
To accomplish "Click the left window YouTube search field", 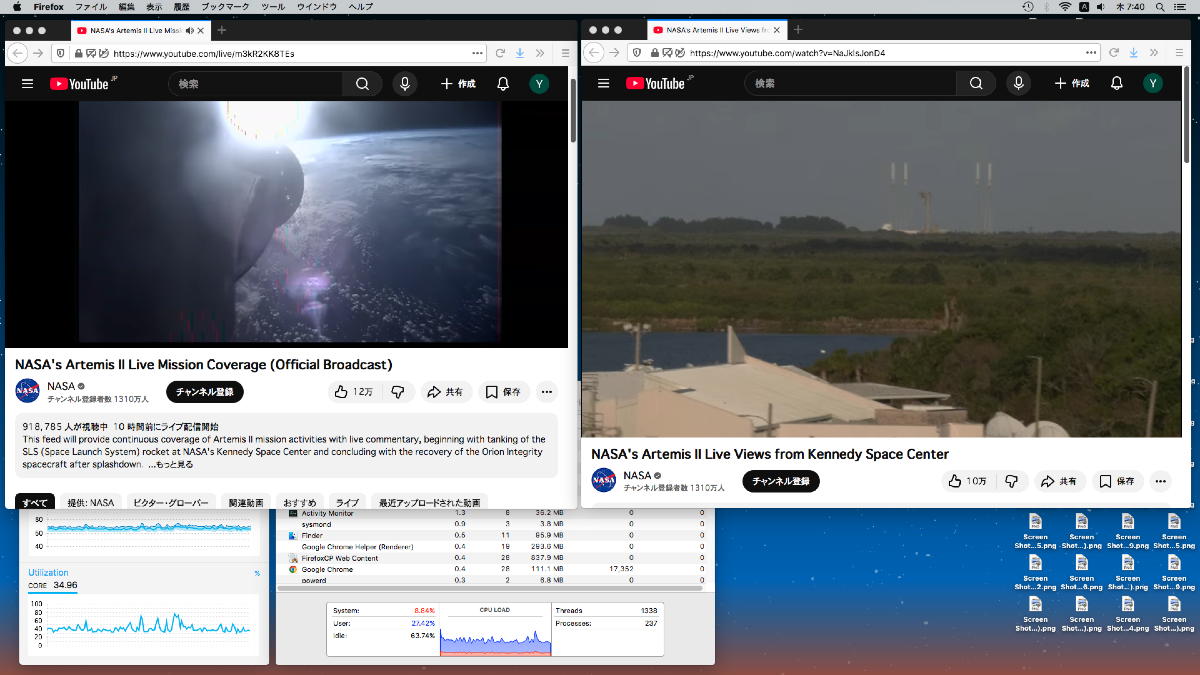I will (x=257, y=84).
